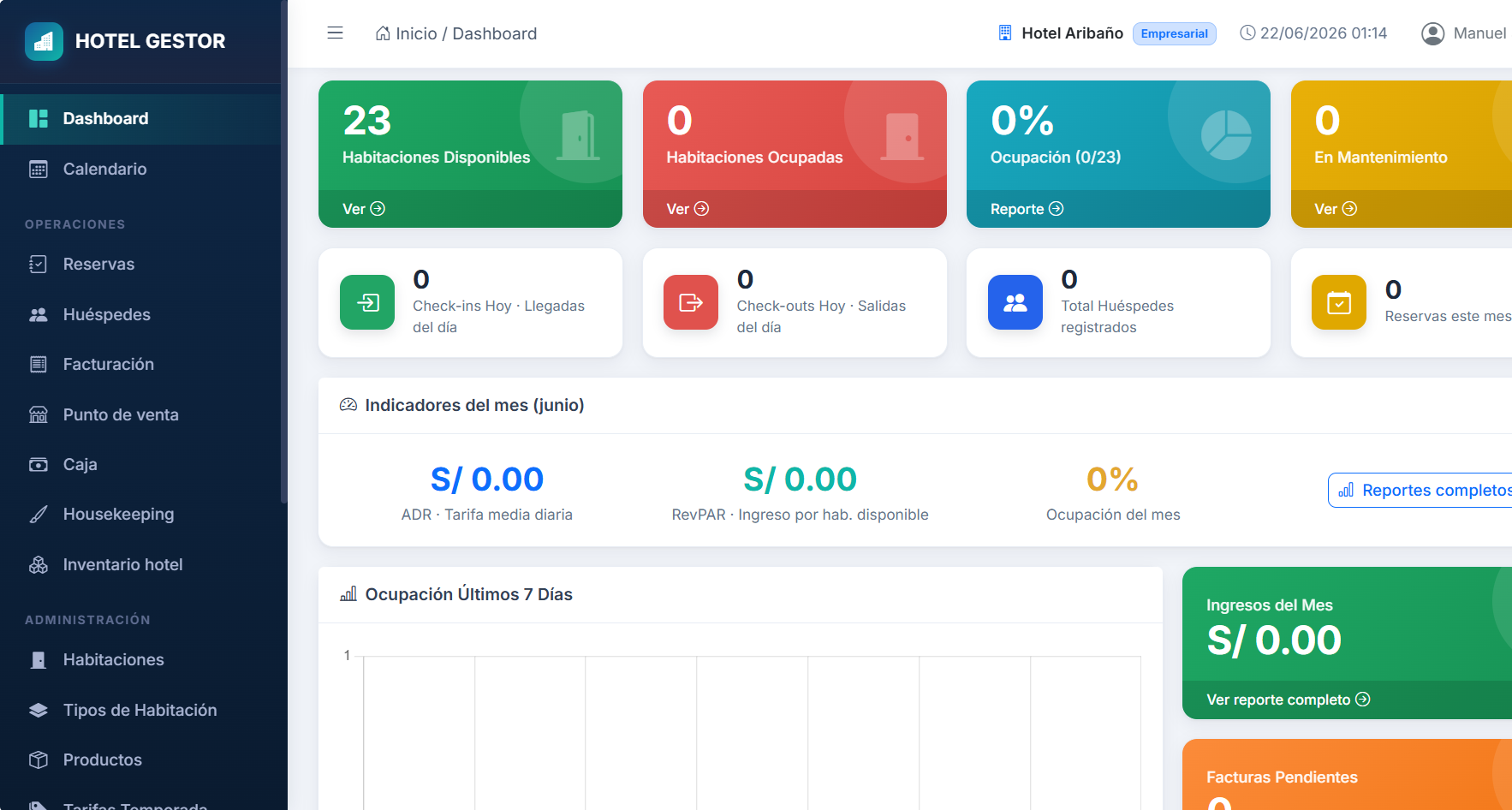Click the sidebar vertical scrollbar
Screen dimensions: 1512x810
coord(284,252)
